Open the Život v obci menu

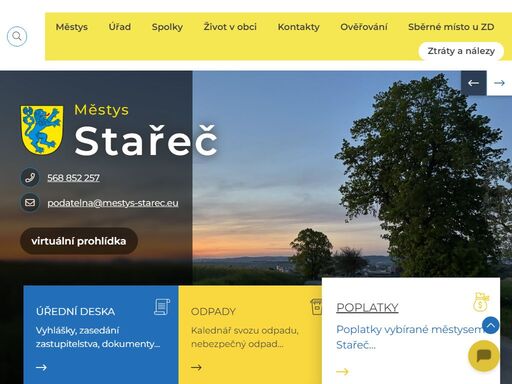(230, 27)
